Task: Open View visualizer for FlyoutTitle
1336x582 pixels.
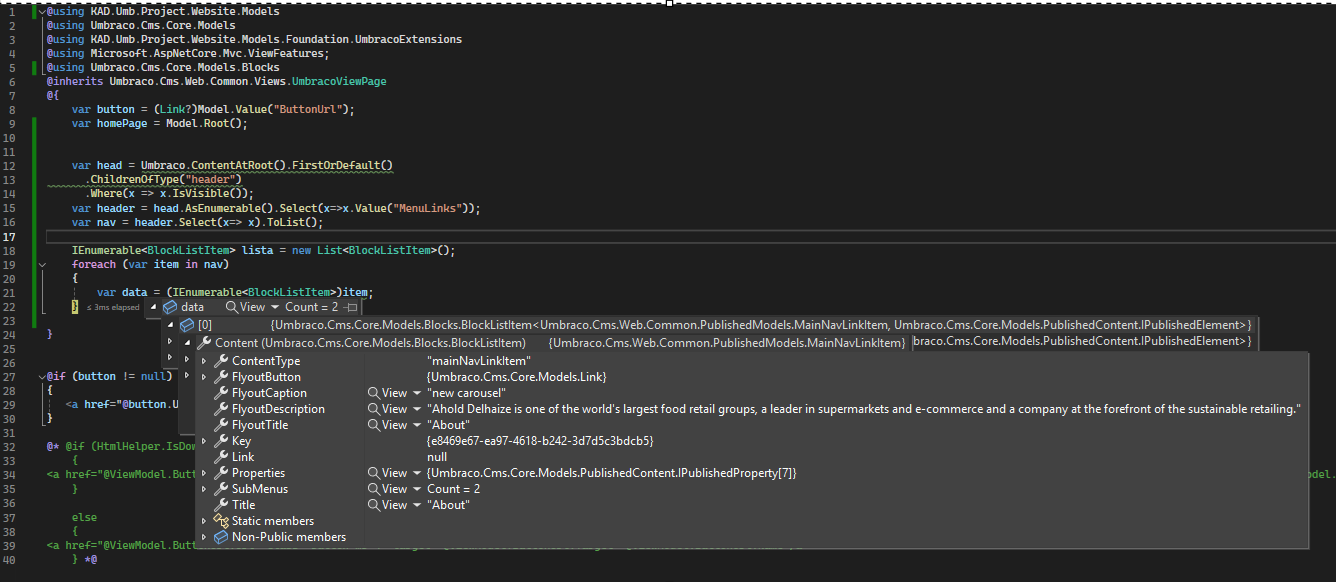Action: (x=387, y=425)
